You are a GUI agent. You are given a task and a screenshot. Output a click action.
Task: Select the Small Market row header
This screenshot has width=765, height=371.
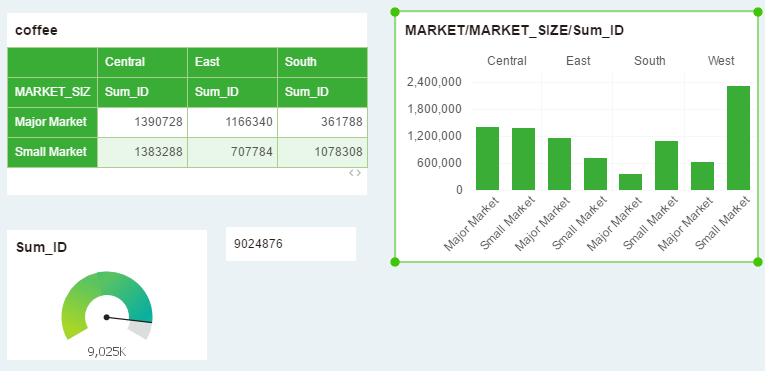click(52, 152)
